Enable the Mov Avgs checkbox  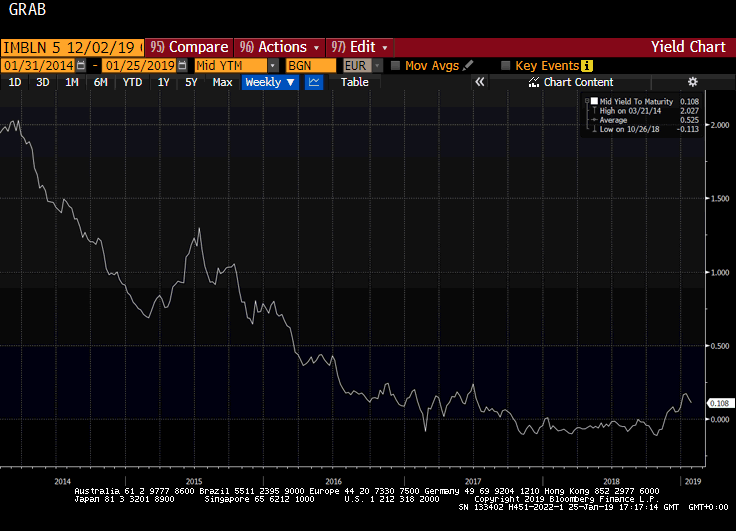point(396,65)
